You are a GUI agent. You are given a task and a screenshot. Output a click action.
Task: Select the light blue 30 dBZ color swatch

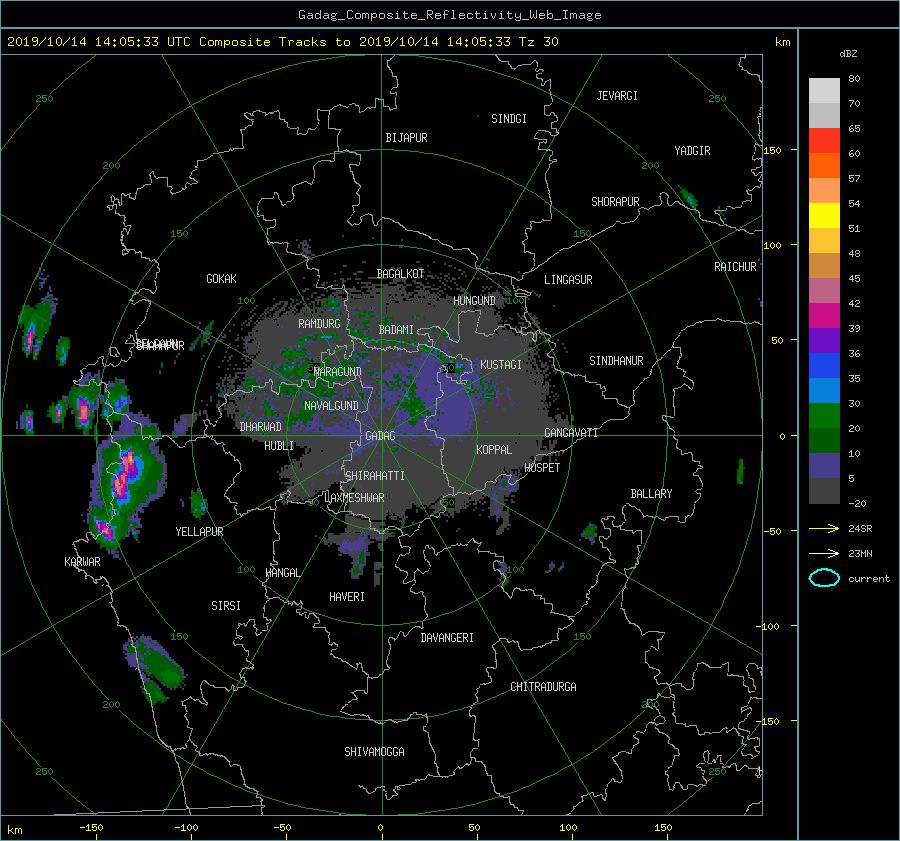coord(824,390)
